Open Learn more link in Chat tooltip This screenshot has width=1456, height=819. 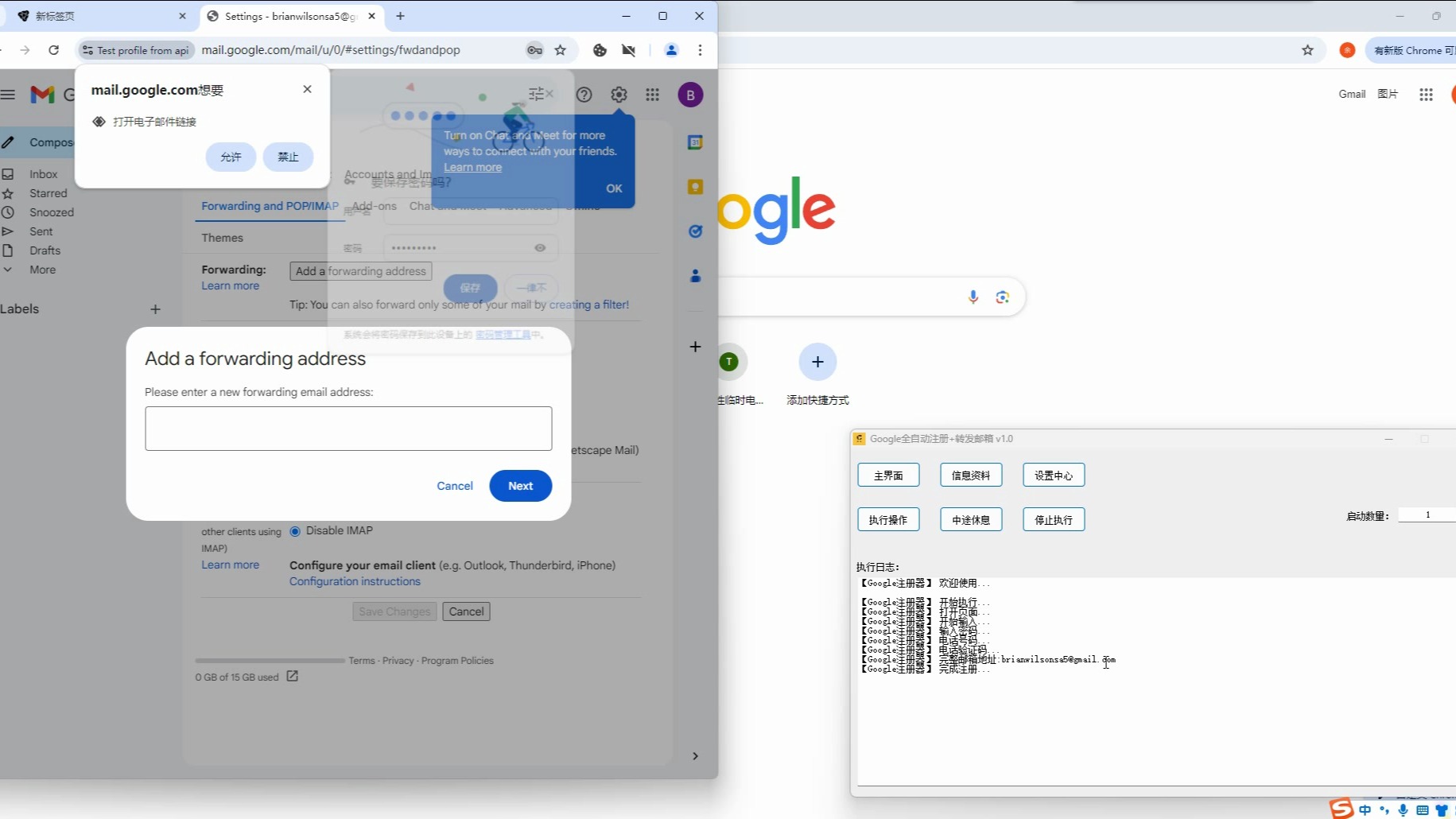coord(472,167)
